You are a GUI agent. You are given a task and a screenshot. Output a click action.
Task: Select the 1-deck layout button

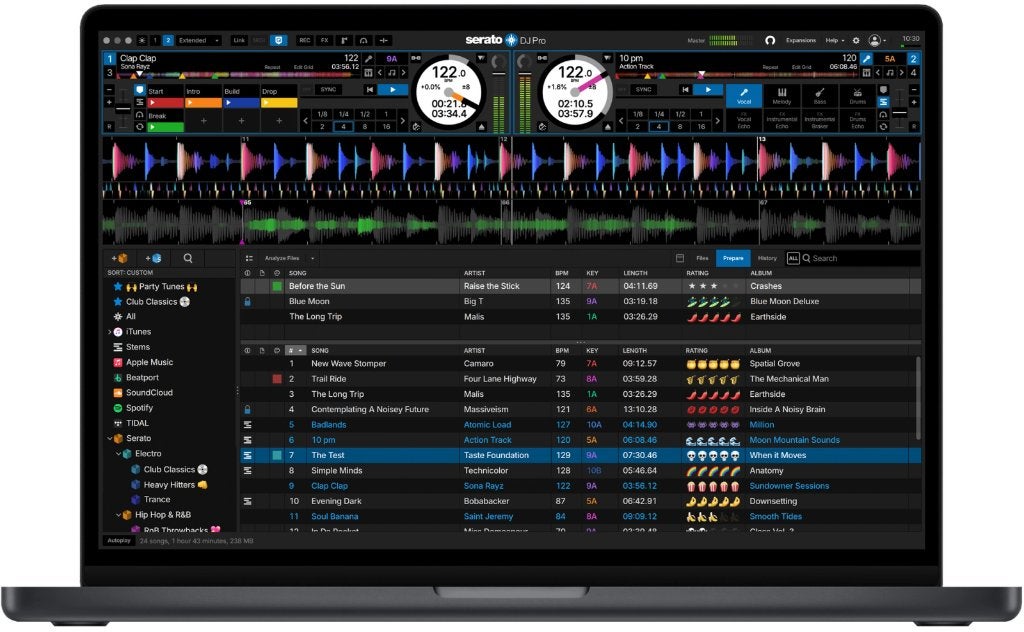pyautogui.click(x=155, y=40)
